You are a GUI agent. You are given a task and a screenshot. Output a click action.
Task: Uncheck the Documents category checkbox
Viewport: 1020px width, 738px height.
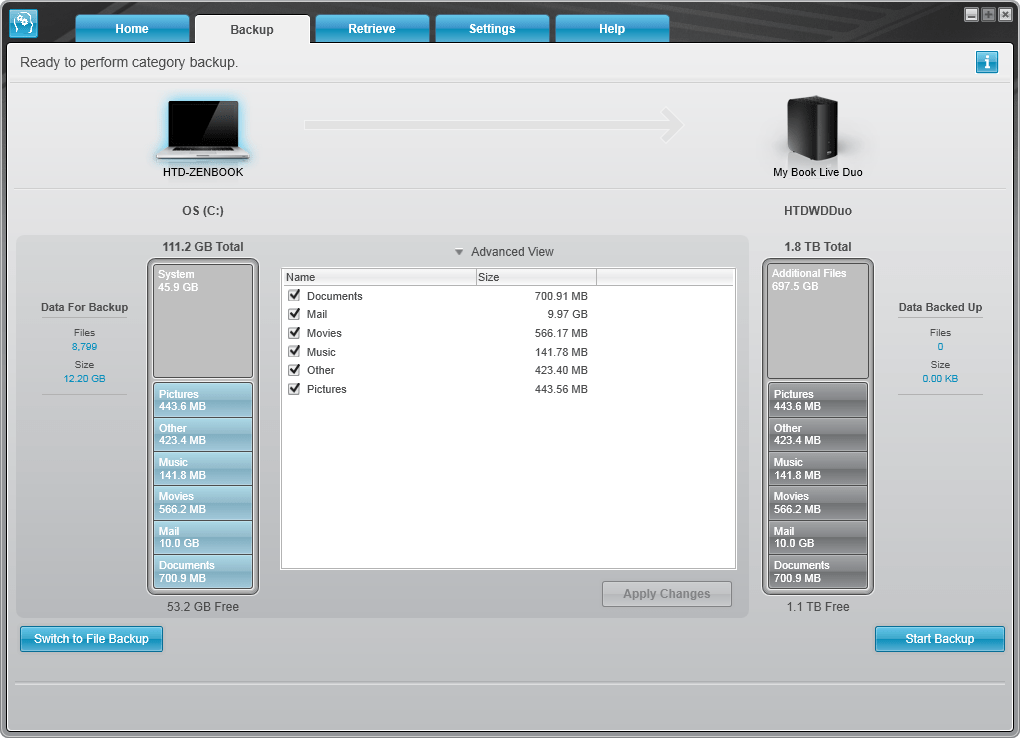pos(294,295)
